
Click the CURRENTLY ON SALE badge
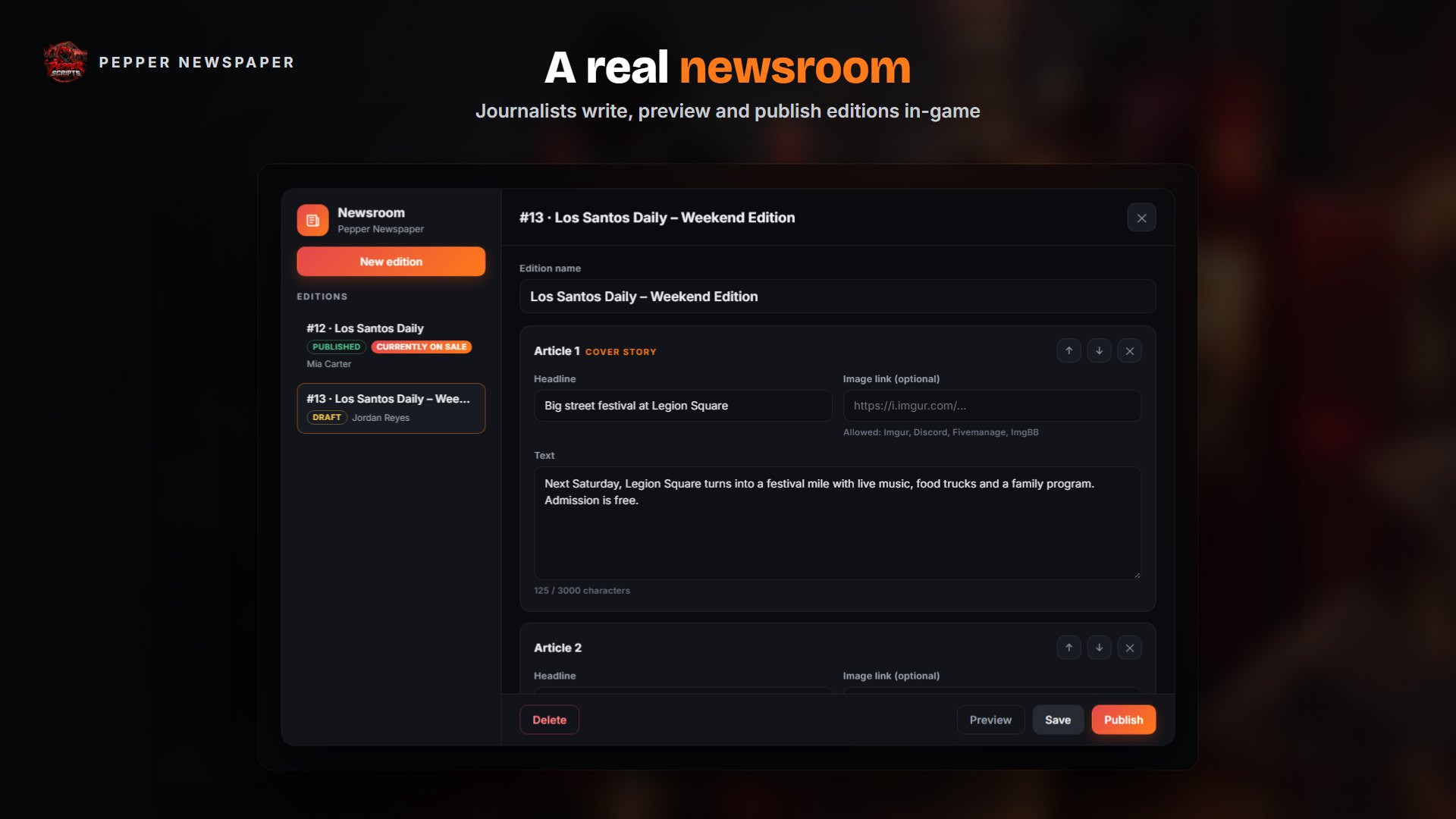[x=422, y=347]
